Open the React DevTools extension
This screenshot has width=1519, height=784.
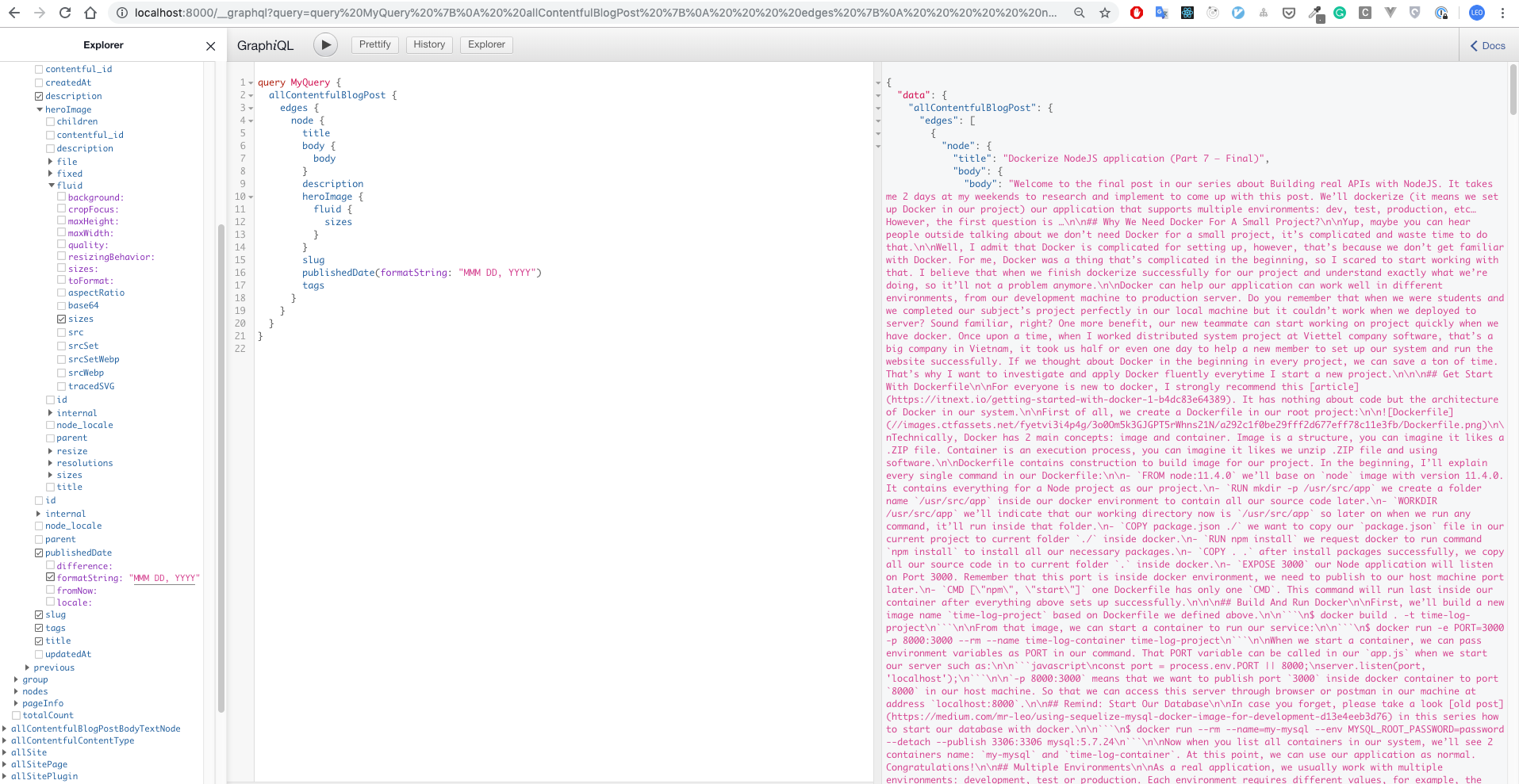(1187, 13)
